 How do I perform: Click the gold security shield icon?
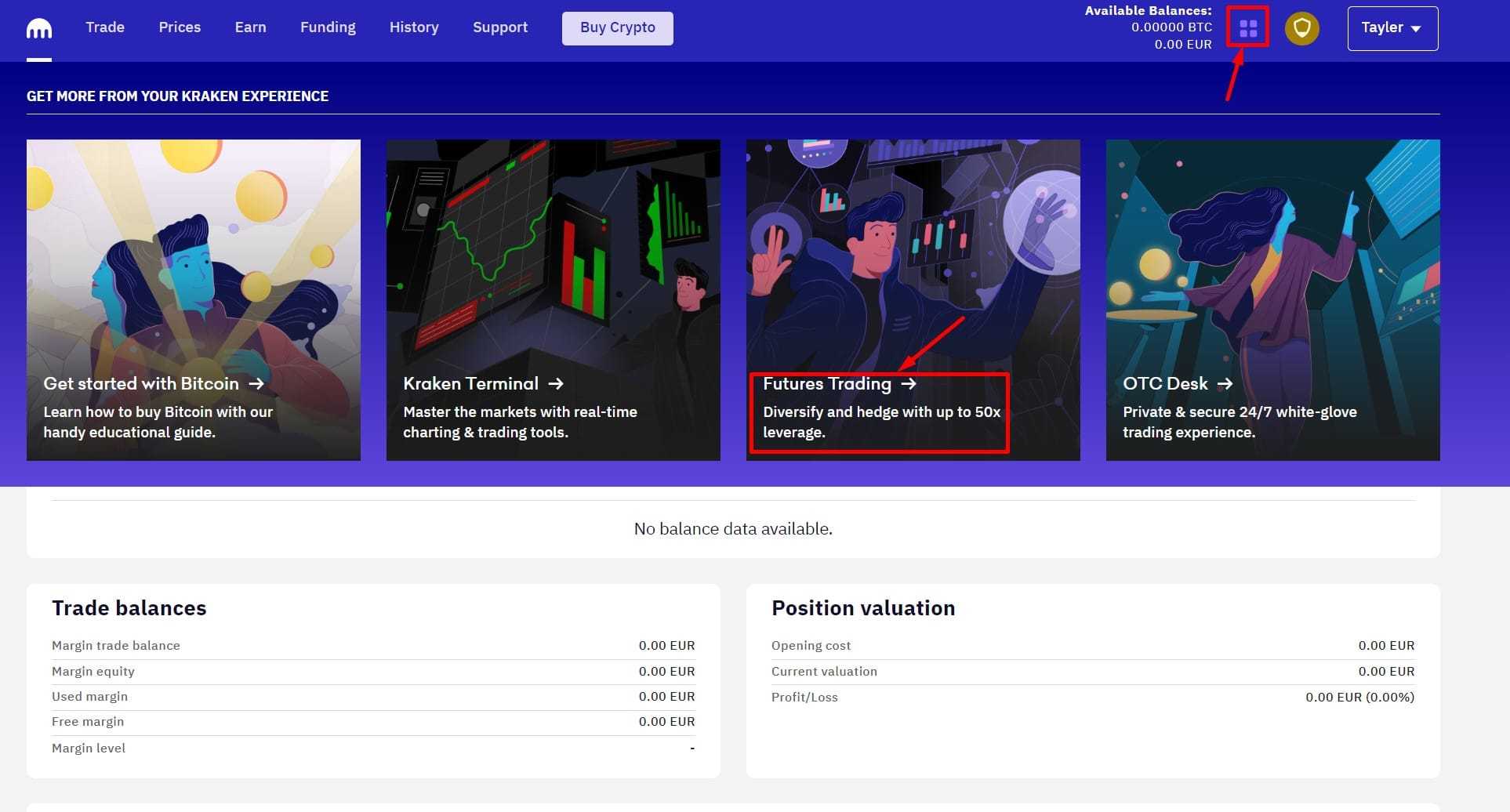click(1301, 27)
